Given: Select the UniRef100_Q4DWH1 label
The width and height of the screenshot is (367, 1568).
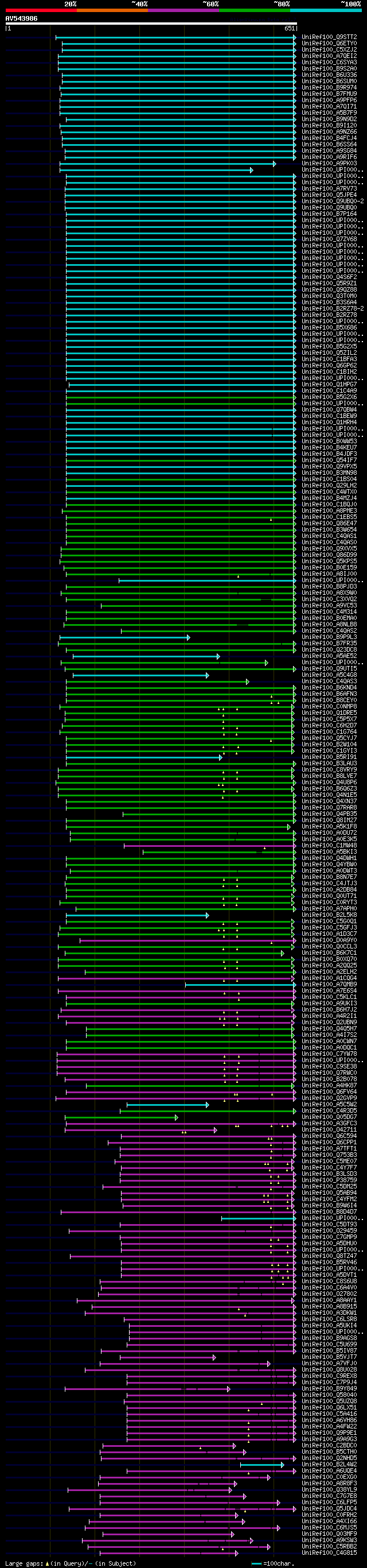Looking at the screenshot, I should pyautogui.click(x=329, y=858).
